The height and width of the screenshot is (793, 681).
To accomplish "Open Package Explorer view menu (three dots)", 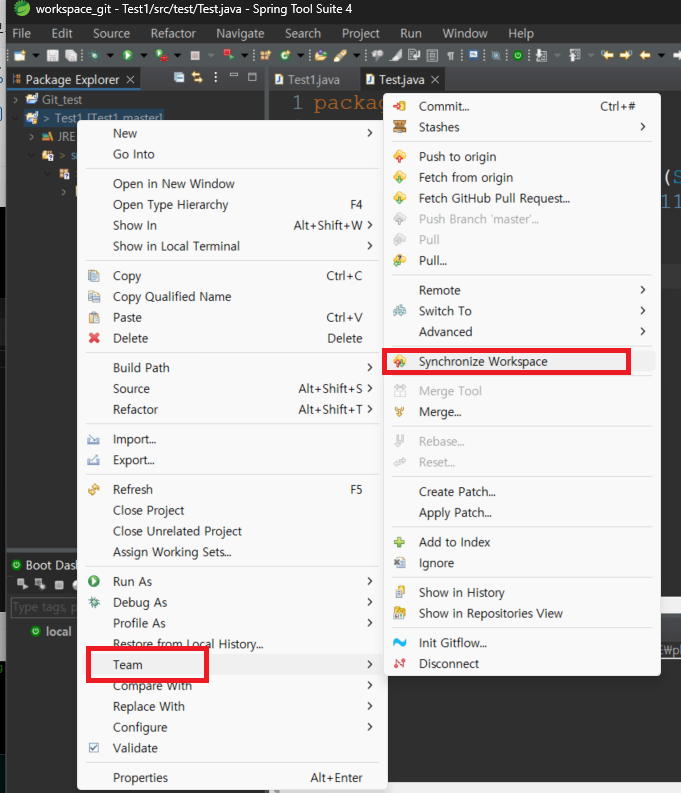I will 216,77.
